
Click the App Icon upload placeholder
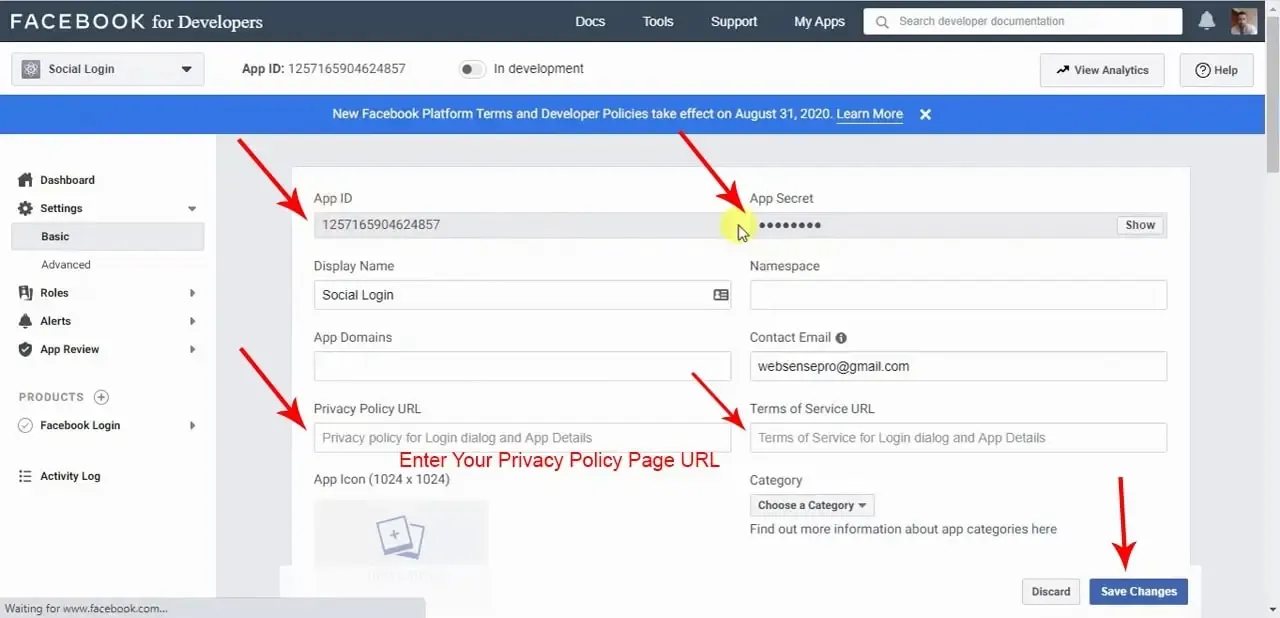click(401, 545)
